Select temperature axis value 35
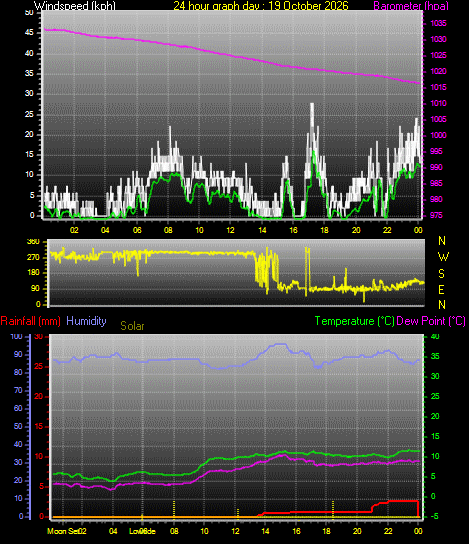 435,356
